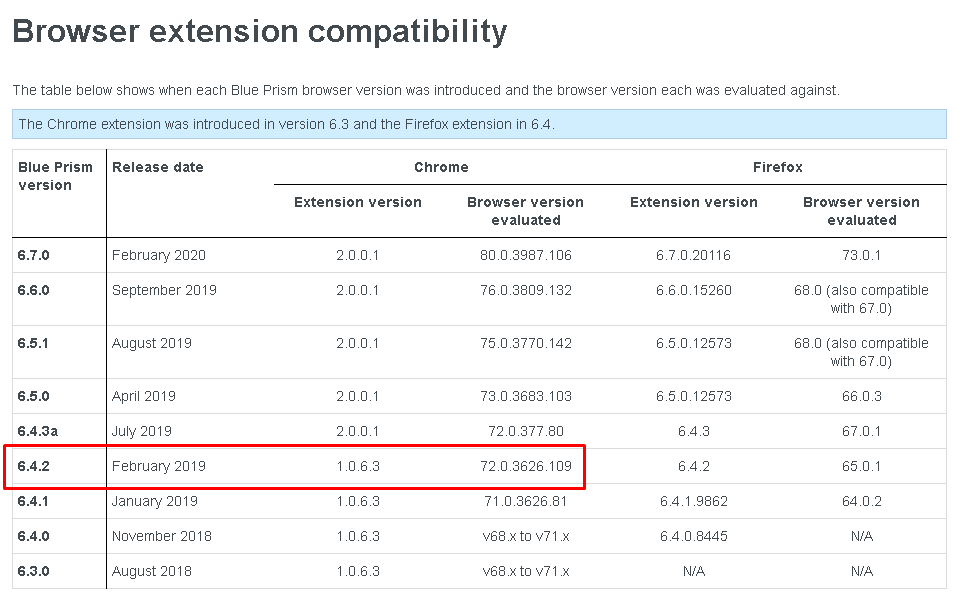Image resolution: width=964 pixels, height=597 pixels.
Task: Select the 'Release date' column header
Action: point(157,167)
